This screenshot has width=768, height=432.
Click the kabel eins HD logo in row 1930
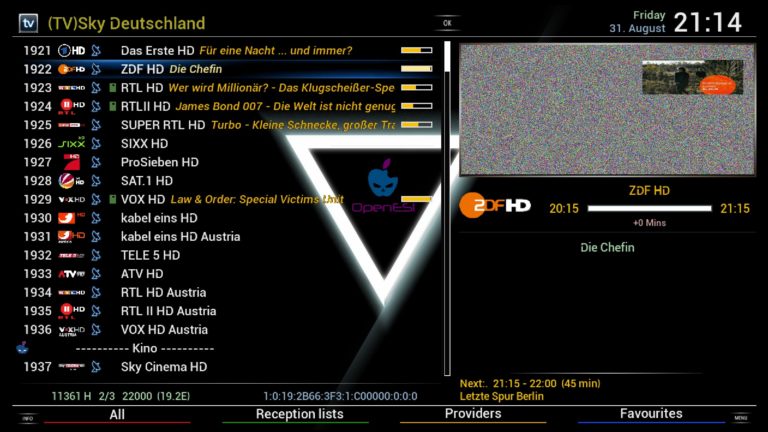point(72,218)
